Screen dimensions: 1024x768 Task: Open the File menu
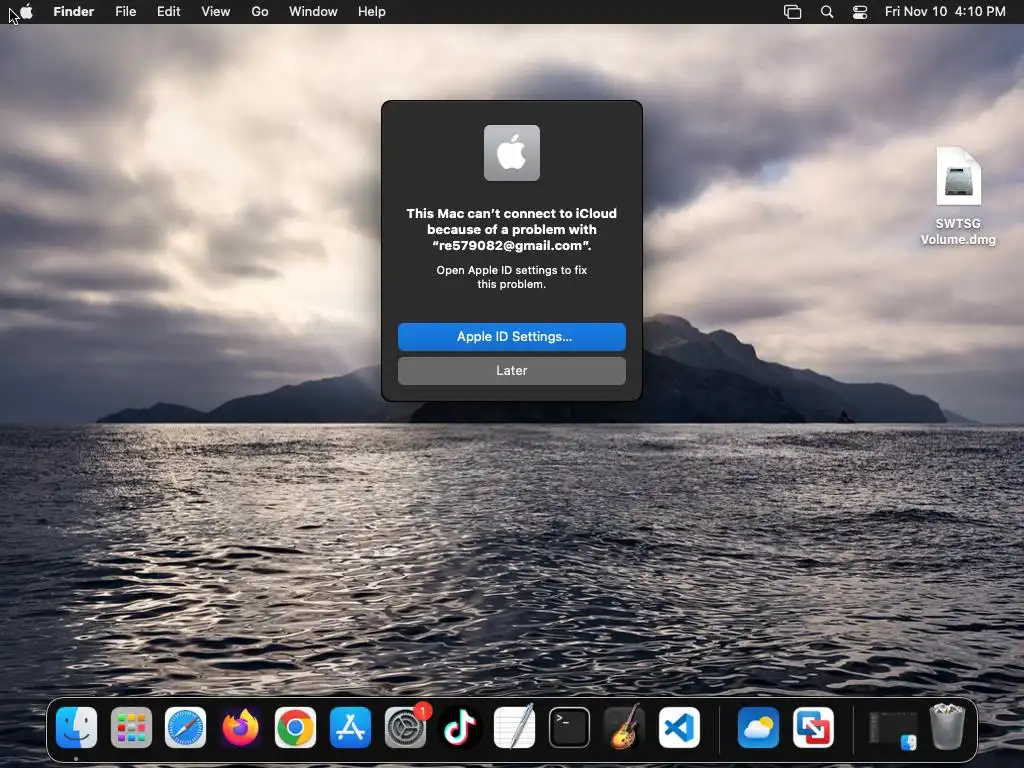(125, 12)
